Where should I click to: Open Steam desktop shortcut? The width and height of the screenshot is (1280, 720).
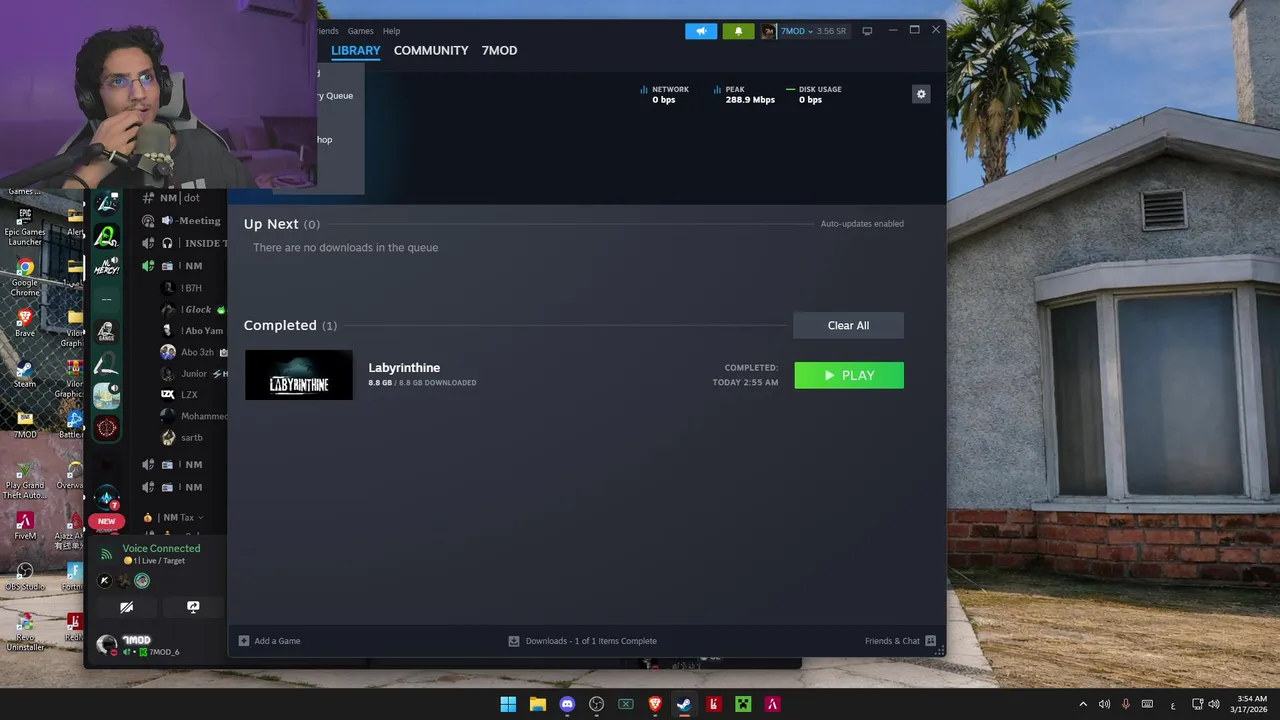tap(25, 374)
